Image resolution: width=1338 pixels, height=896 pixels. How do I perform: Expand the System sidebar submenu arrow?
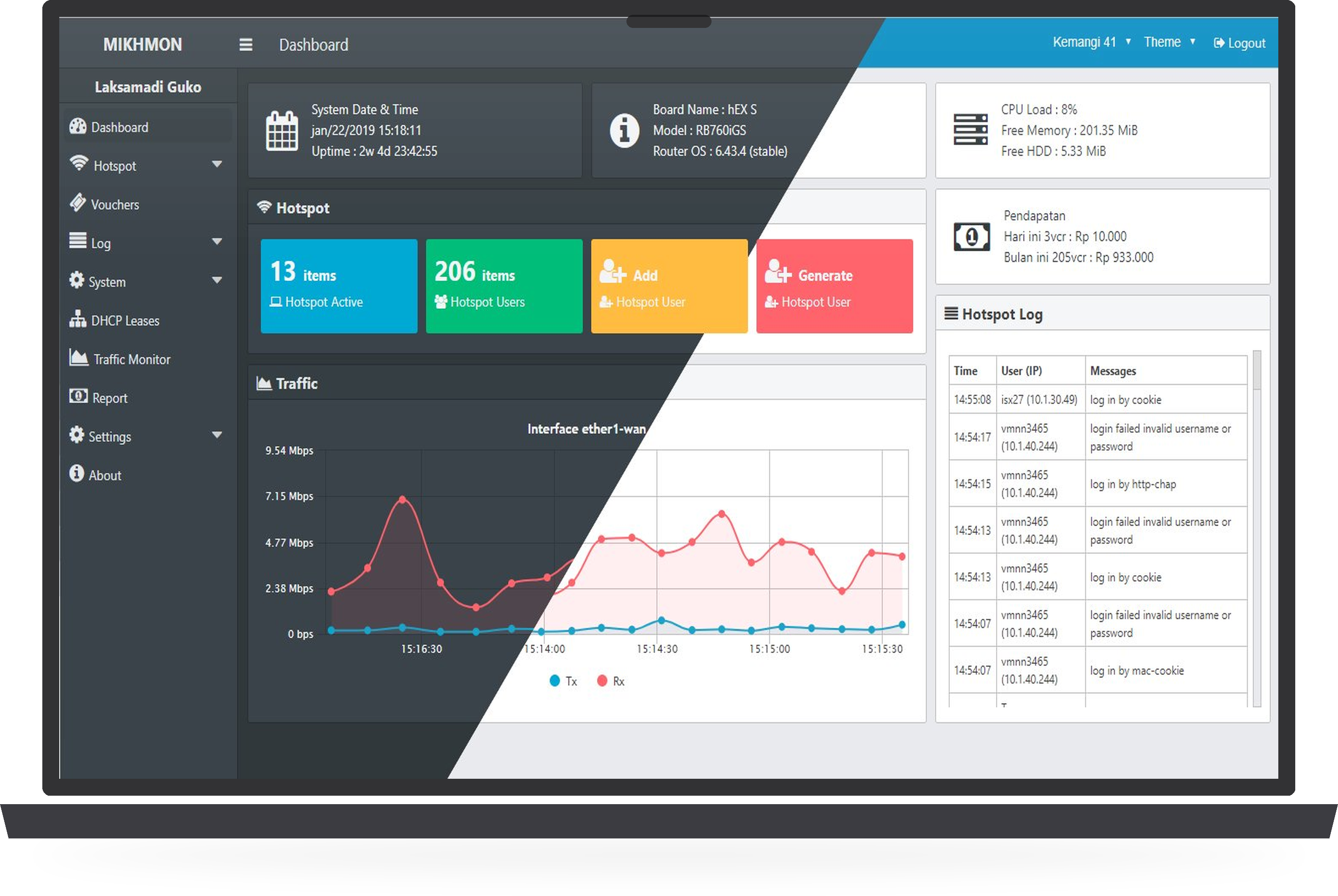[217, 281]
